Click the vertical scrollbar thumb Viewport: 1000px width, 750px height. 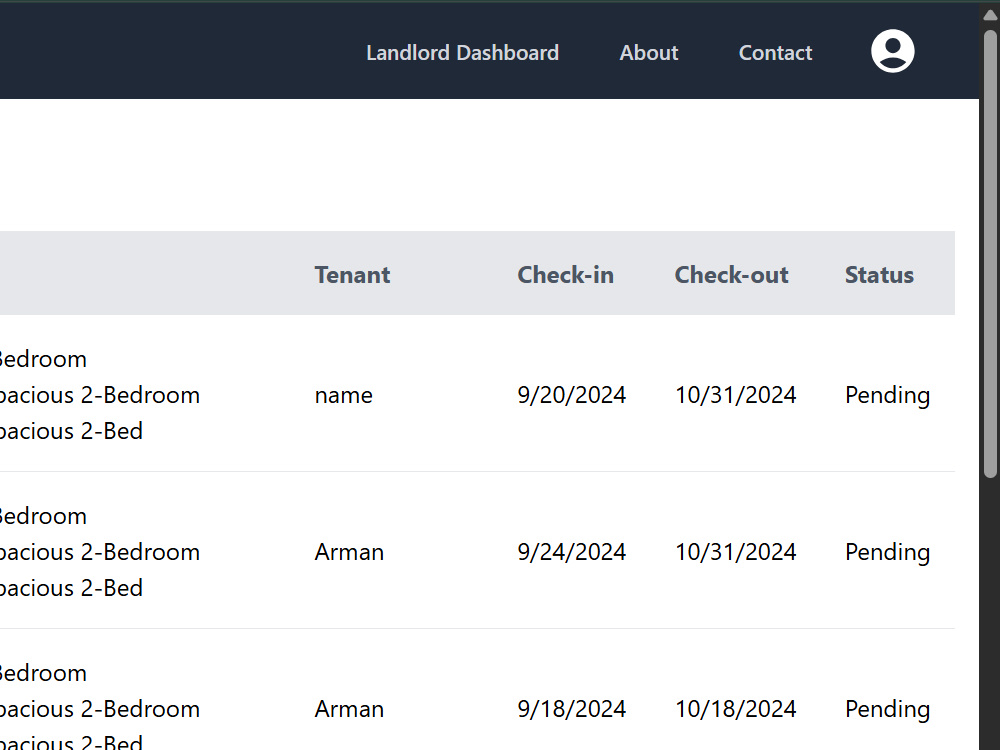point(990,254)
